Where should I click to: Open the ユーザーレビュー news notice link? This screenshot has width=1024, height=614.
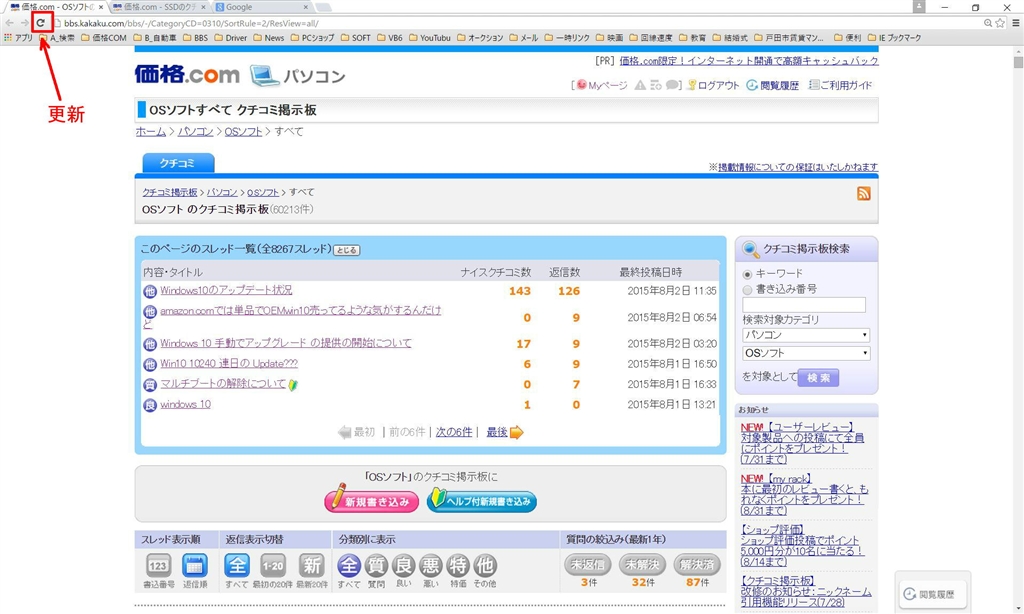pyautogui.click(x=802, y=443)
